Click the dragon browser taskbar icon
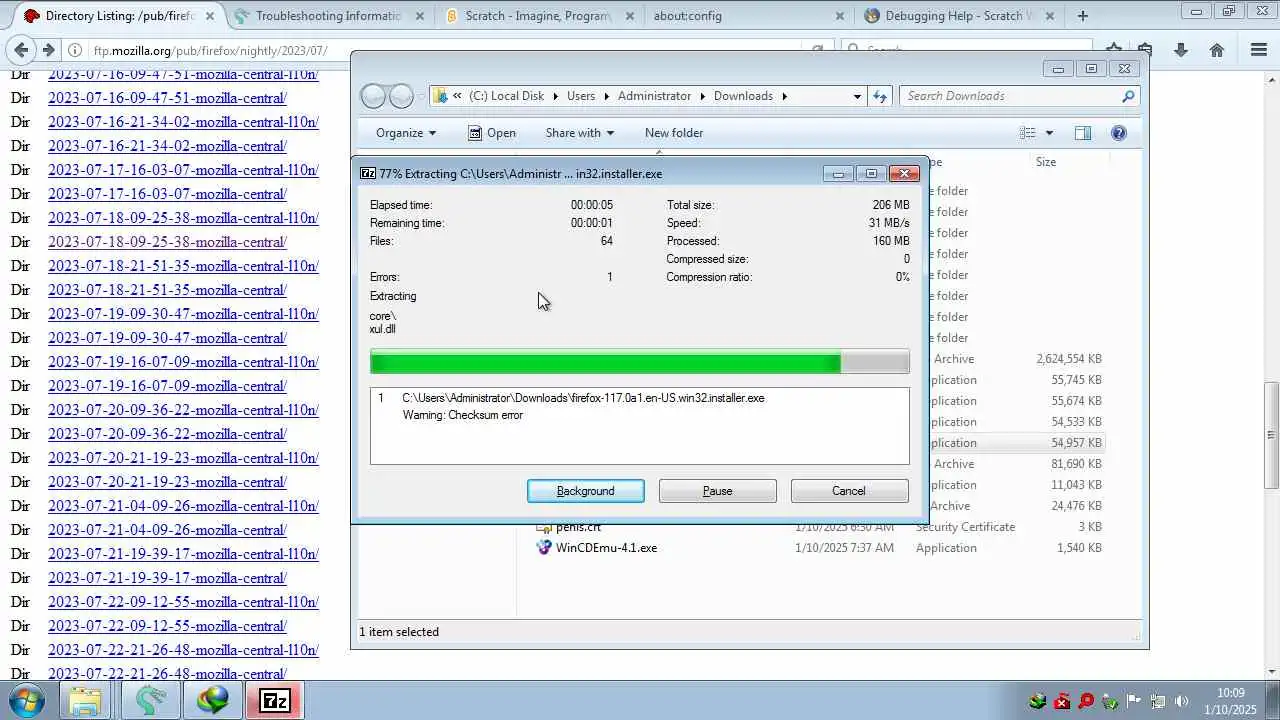 [x=149, y=700]
